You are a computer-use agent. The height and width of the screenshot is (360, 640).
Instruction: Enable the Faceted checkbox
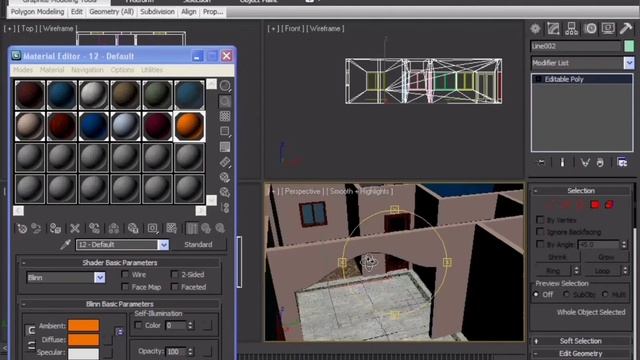coord(175,287)
